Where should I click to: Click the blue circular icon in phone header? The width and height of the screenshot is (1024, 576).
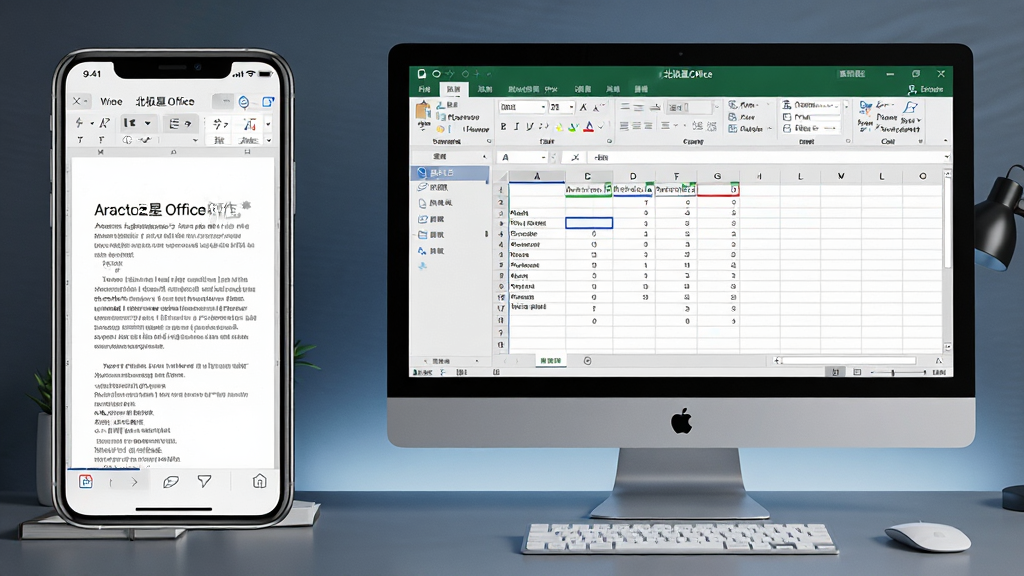pos(244,101)
